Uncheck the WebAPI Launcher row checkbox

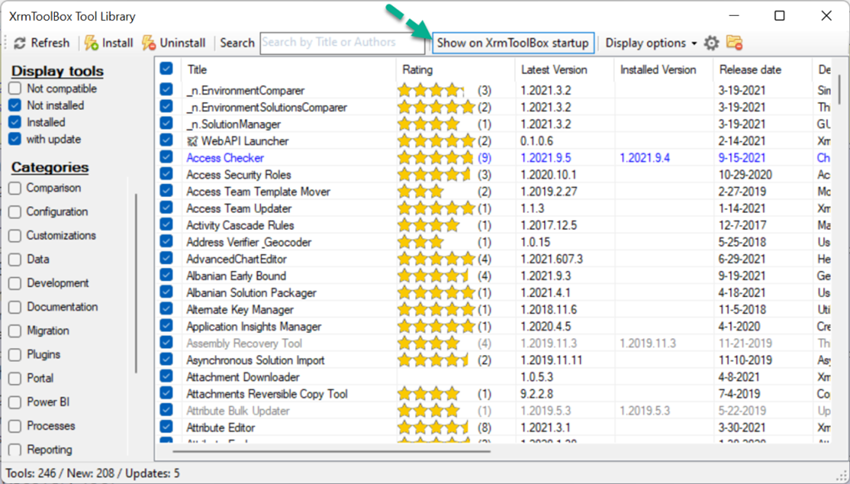click(x=166, y=140)
